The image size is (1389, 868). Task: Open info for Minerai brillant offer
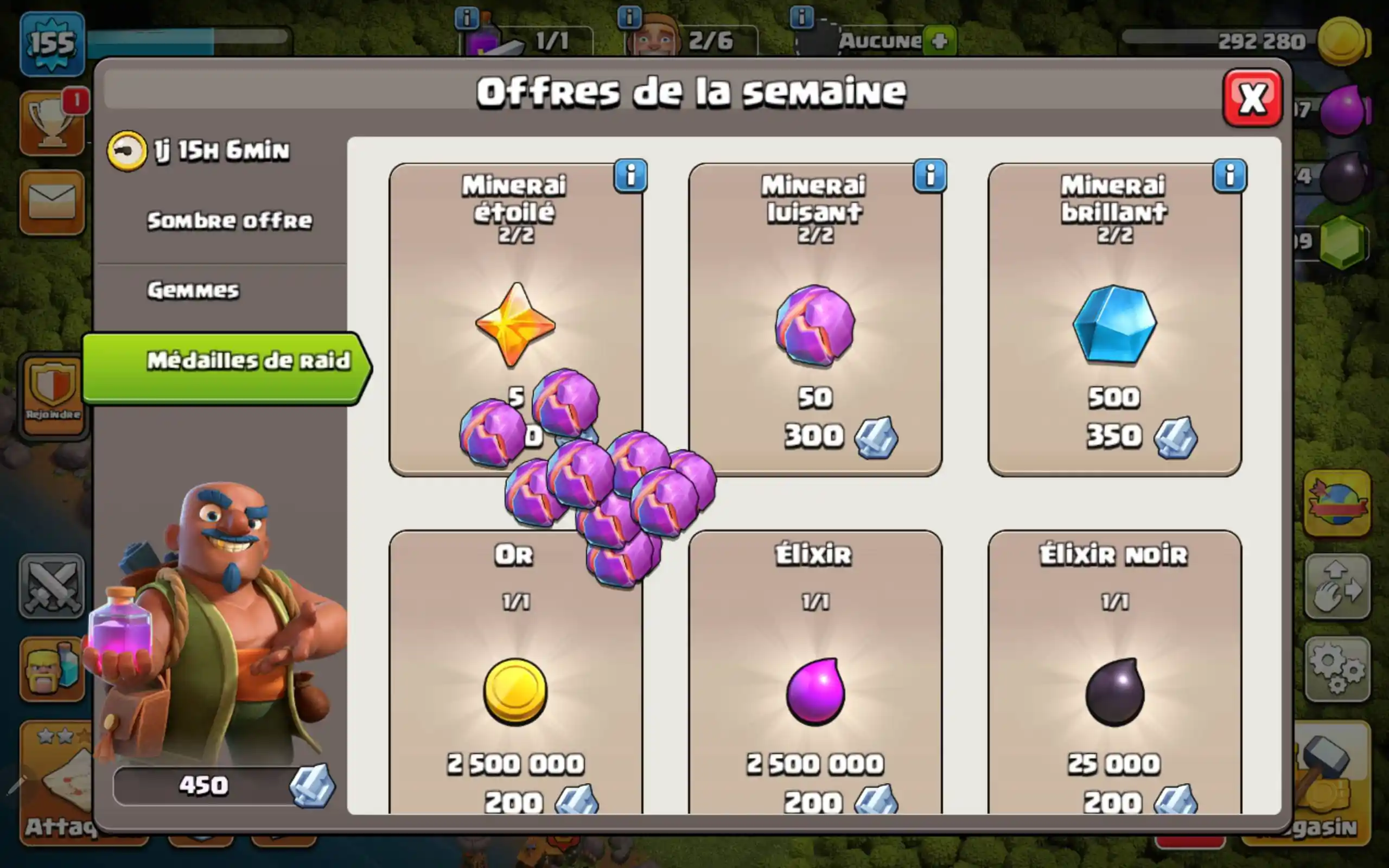pos(1229,176)
